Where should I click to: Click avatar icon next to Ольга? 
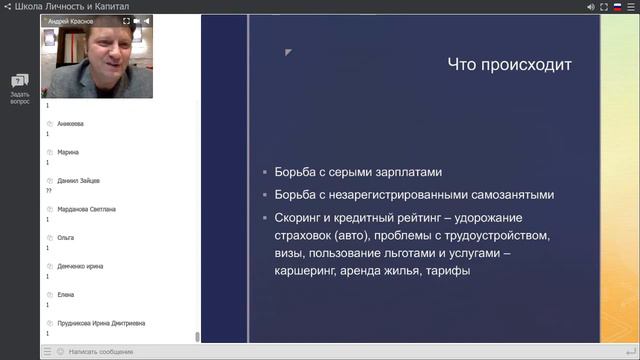(x=50, y=238)
